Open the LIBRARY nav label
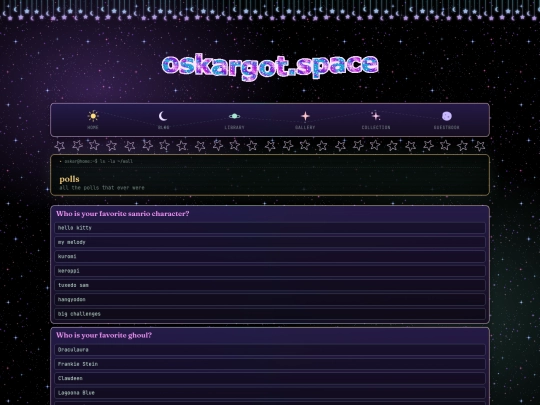Viewport: 540px width, 405px height. (x=235, y=127)
